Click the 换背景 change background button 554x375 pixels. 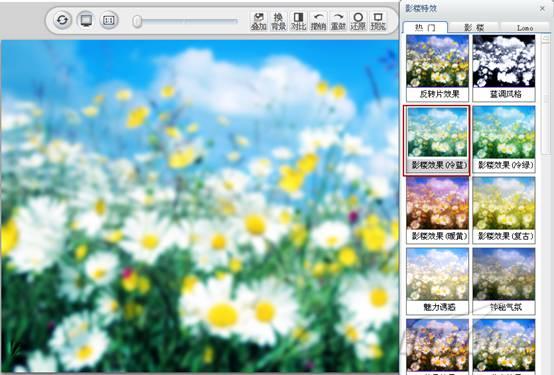tap(278, 21)
